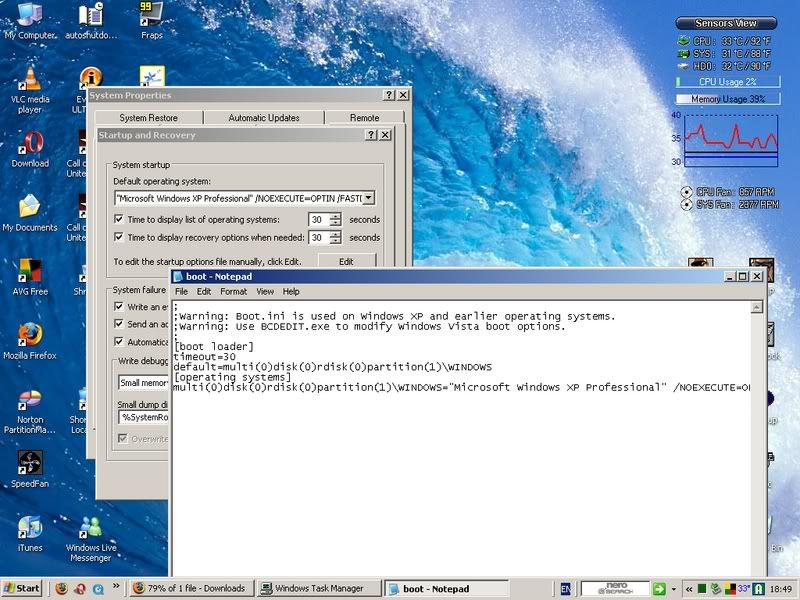Open the Format menu in Notepad
The image size is (800, 600).
click(233, 291)
